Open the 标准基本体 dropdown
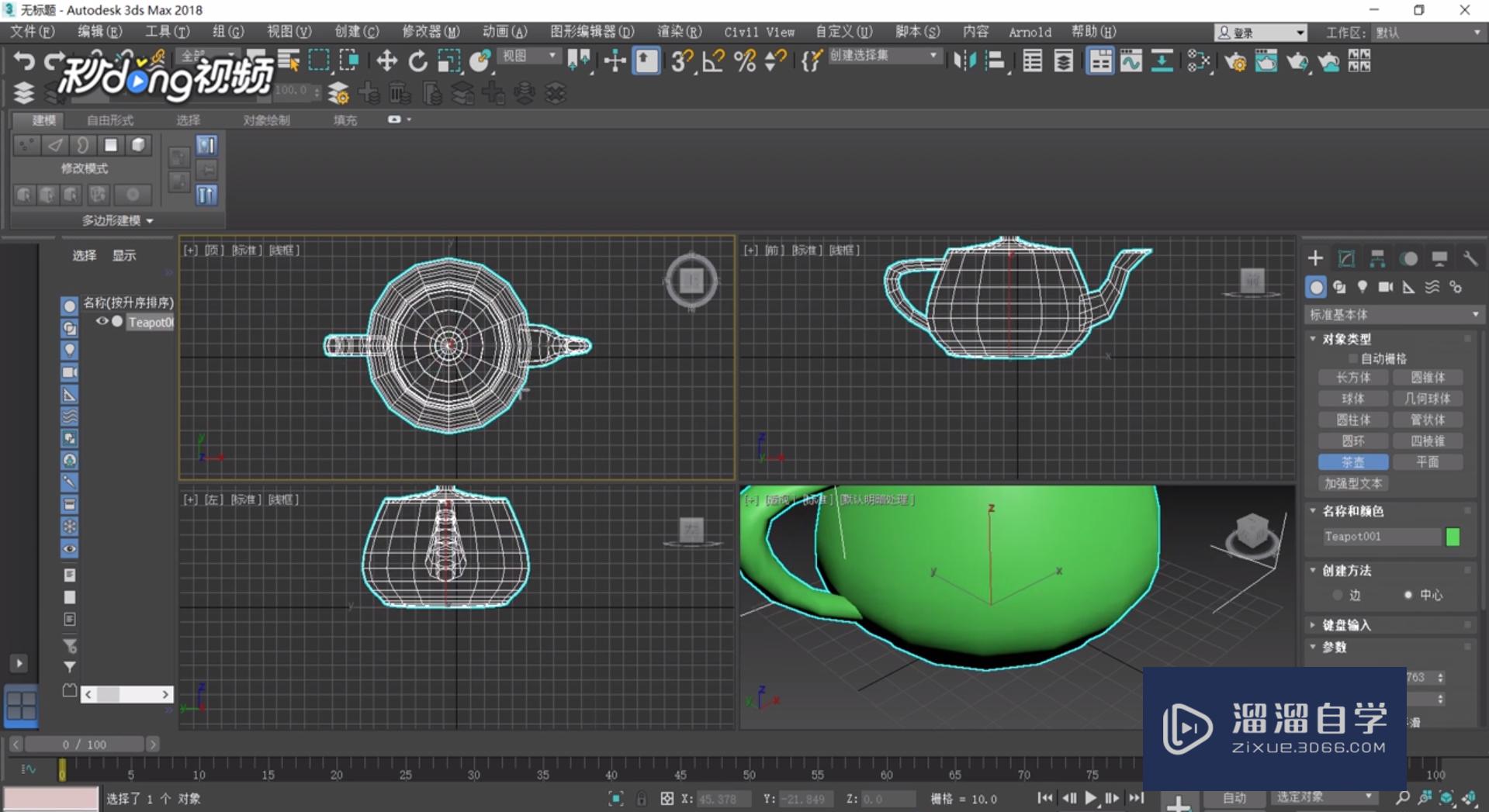Viewport: 1489px width, 812px height. [1394, 314]
